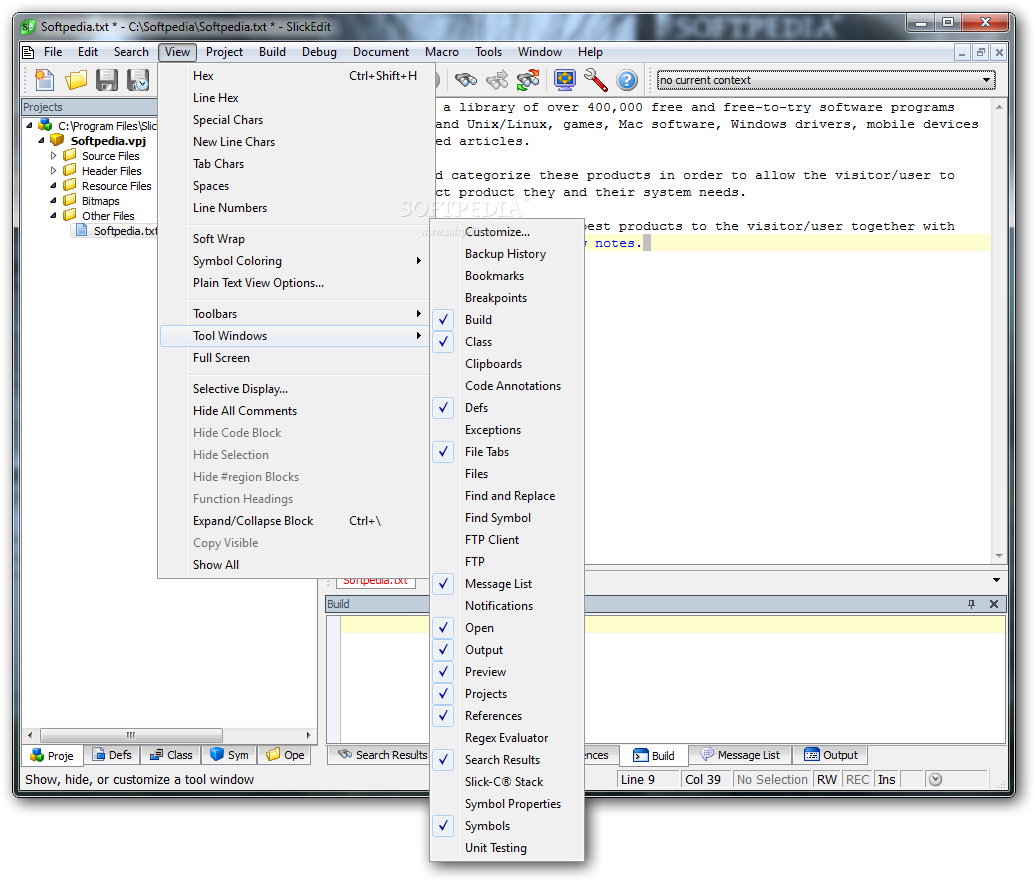The image size is (1036, 882).
Task: Click the workspace icon in project tree root
Action: pos(46,125)
